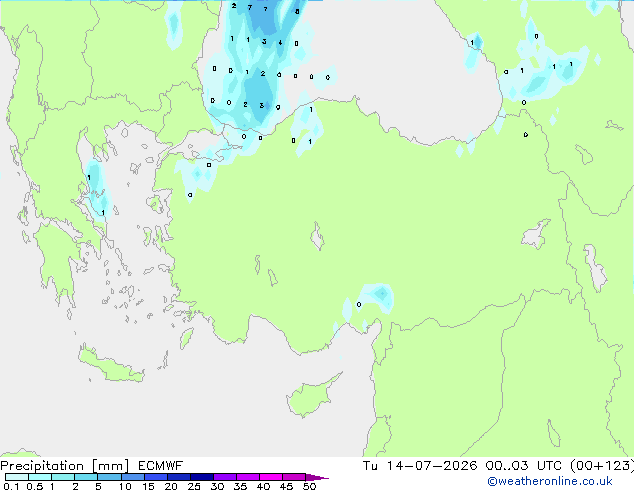The width and height of the screenshot is (634, 490).
Task: Click the above-50 arrow at legend end
Action: (x=317, y=477)
